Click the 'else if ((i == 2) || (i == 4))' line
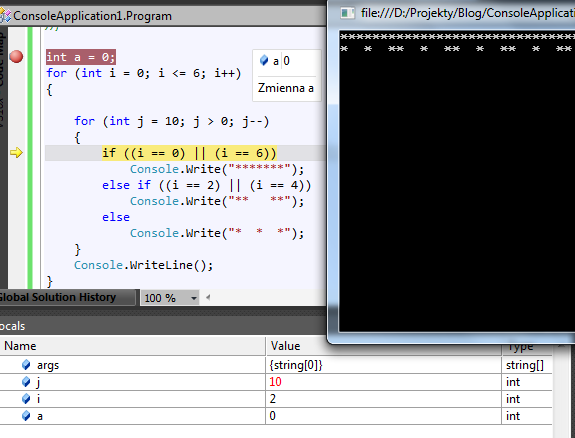575x438 pixels. [x=206, y=185]
